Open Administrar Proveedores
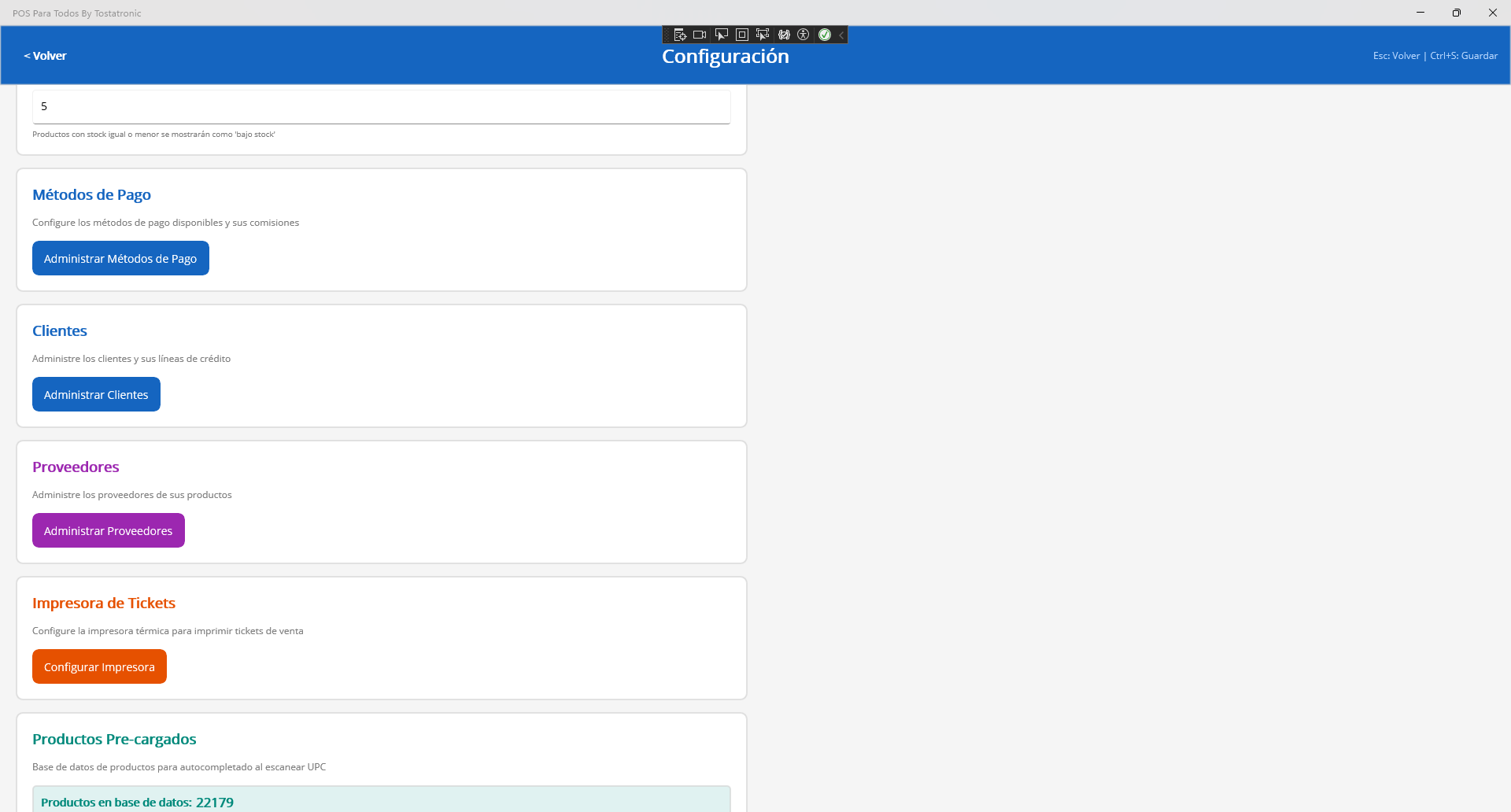 pyautogui.click(x=108, y=530)
